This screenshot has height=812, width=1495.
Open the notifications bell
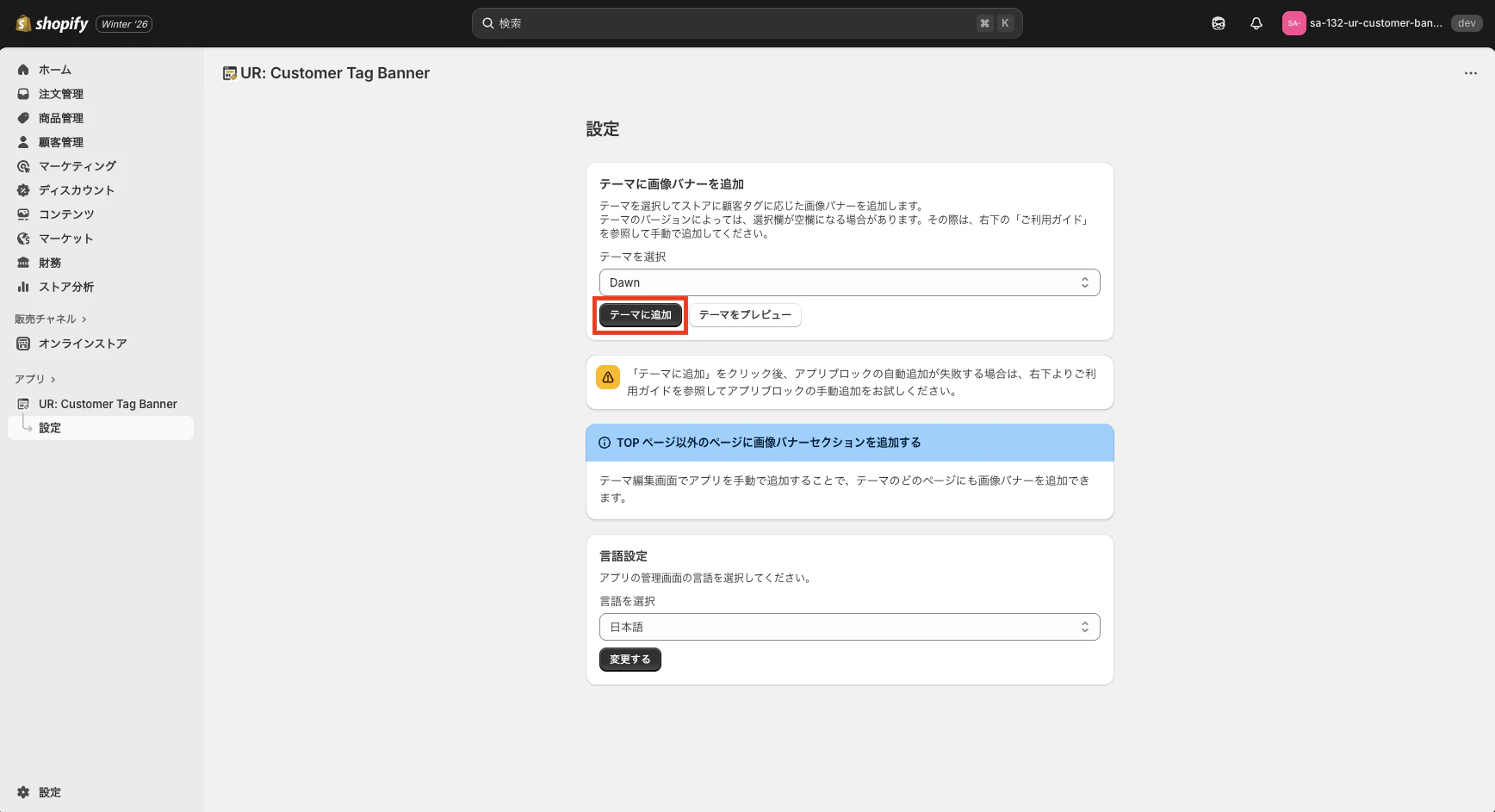coord(1256,23)
